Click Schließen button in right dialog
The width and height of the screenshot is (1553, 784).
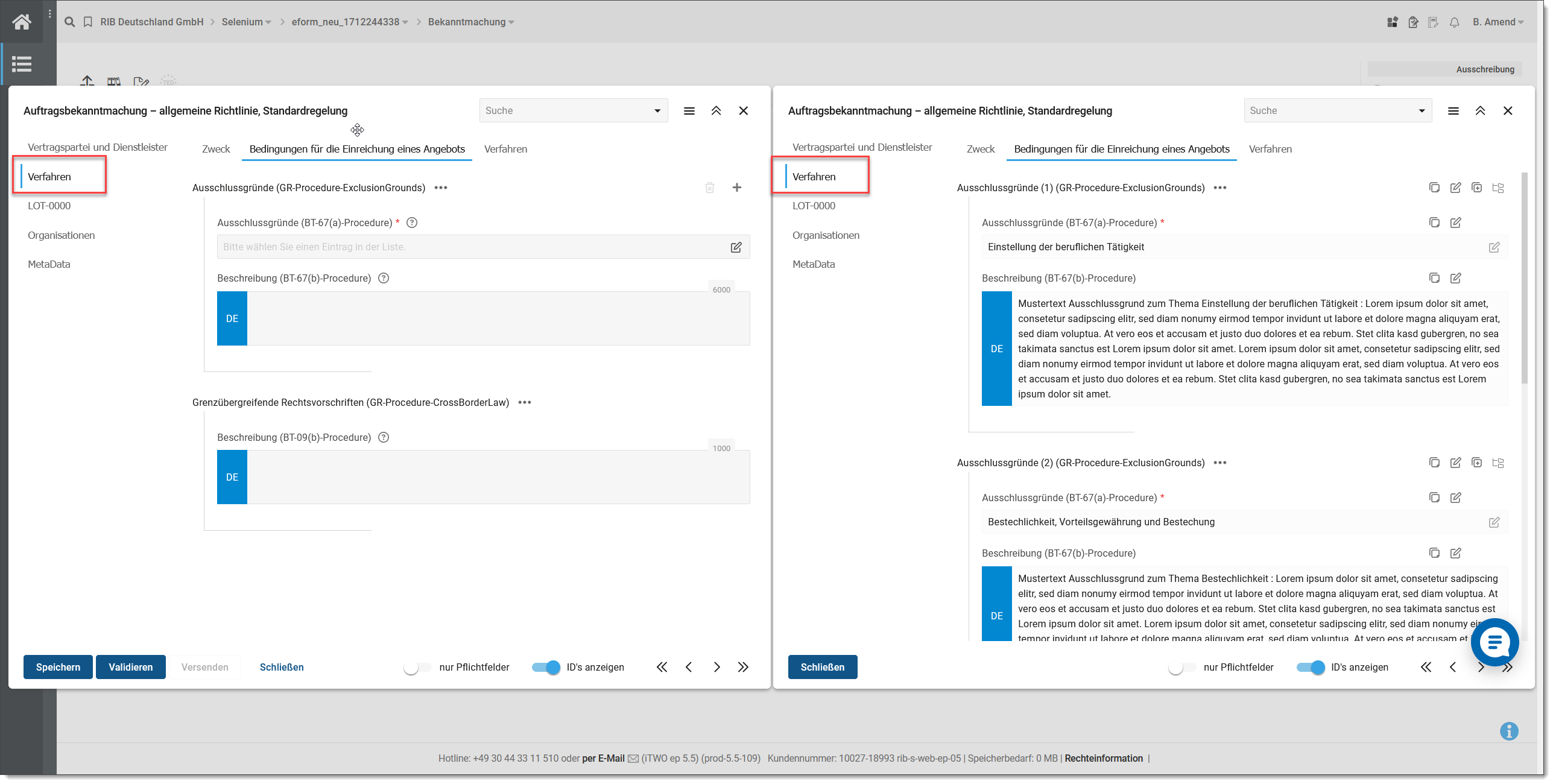pyautogui.click(x=823, y=667)
